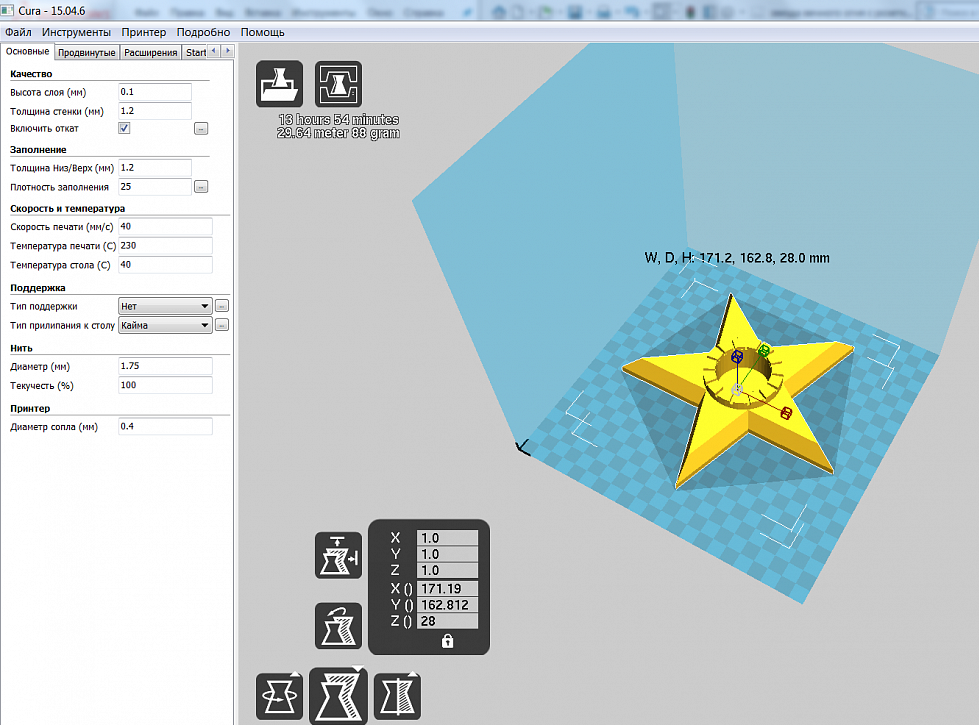The height and width of the screenshot is (725, 979).
Task: Switch to the Продвинутые tab
Action: click(87, 52)
